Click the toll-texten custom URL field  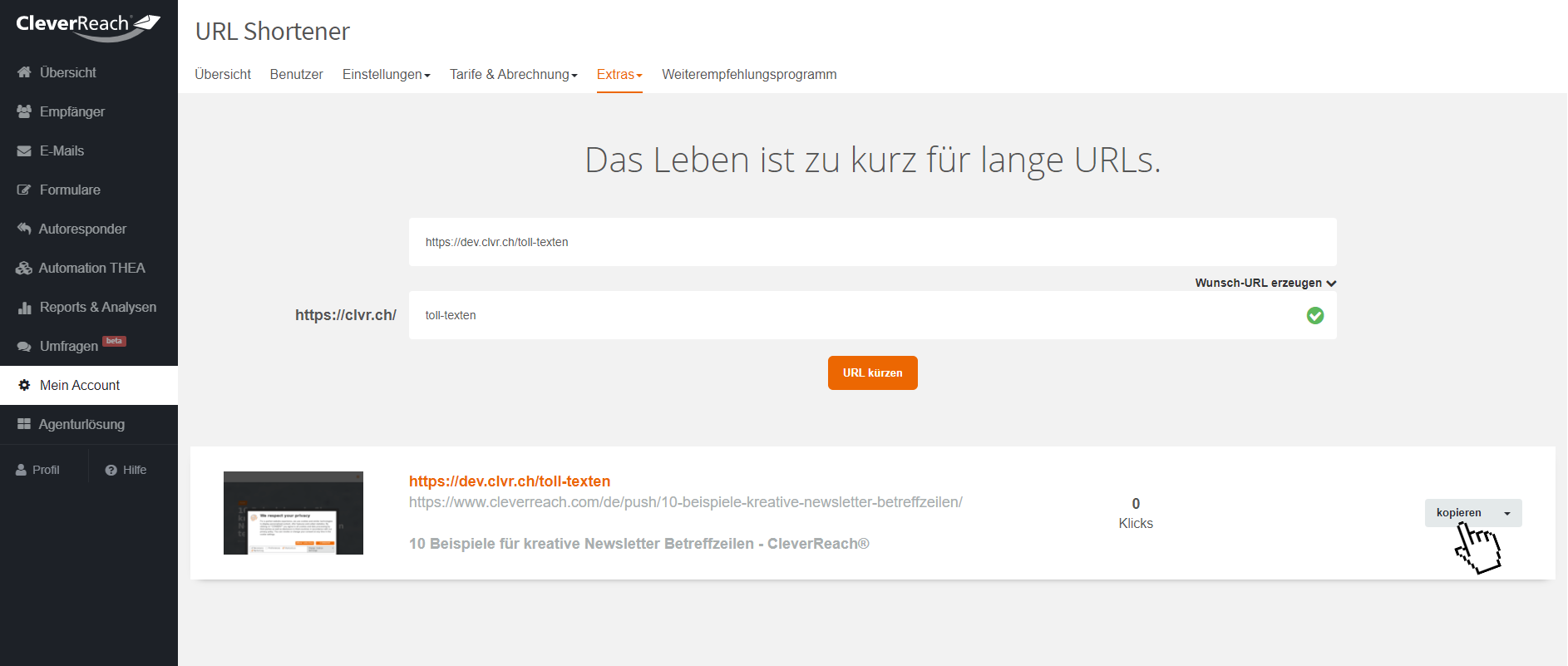(x=873, y=315)
